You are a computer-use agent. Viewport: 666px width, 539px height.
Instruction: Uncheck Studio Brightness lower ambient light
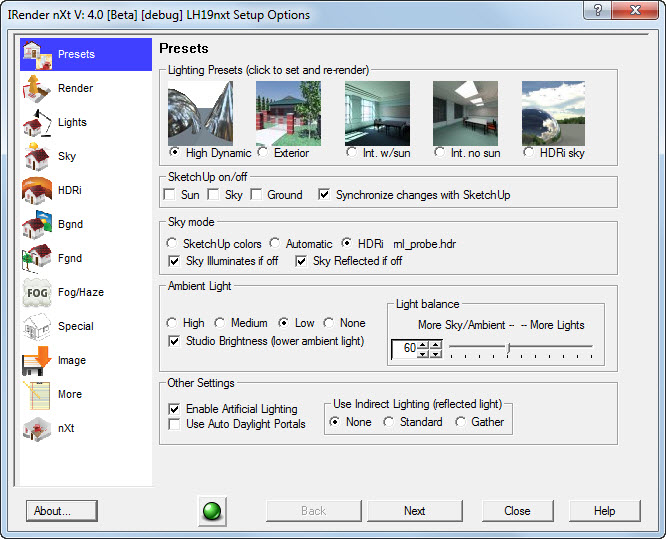click(174, 341)
